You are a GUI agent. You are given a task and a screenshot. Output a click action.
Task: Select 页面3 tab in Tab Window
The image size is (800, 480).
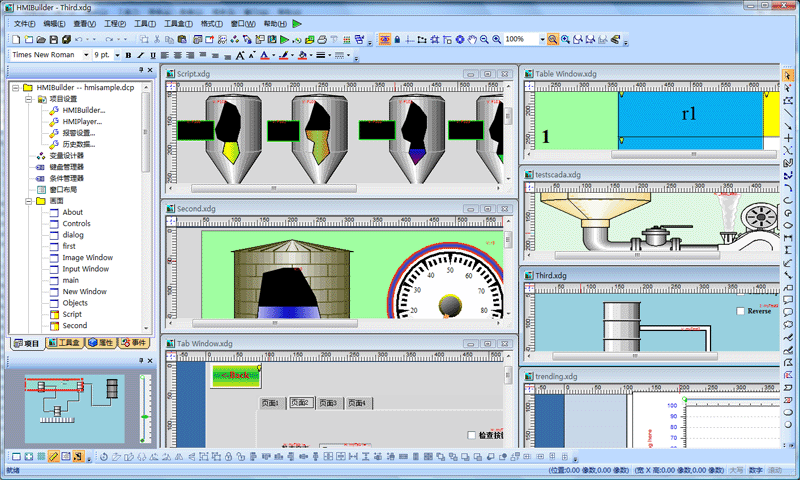[x=329, y=403]
